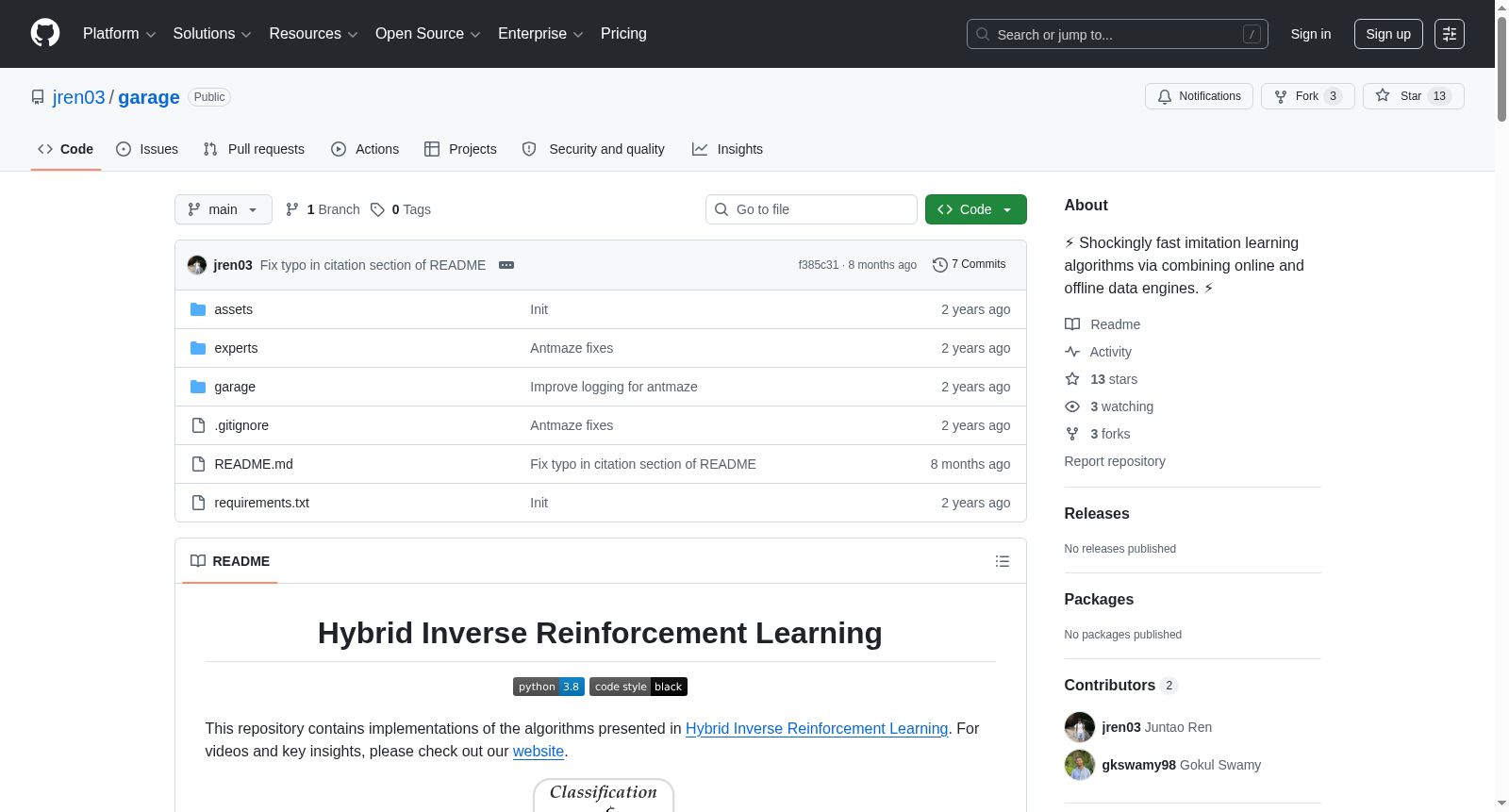The width and height of the screenshot is (1509, 812).
Task: Open Hybrid Inverse Reinforcement Learning paper link
Action: [817, 728]
